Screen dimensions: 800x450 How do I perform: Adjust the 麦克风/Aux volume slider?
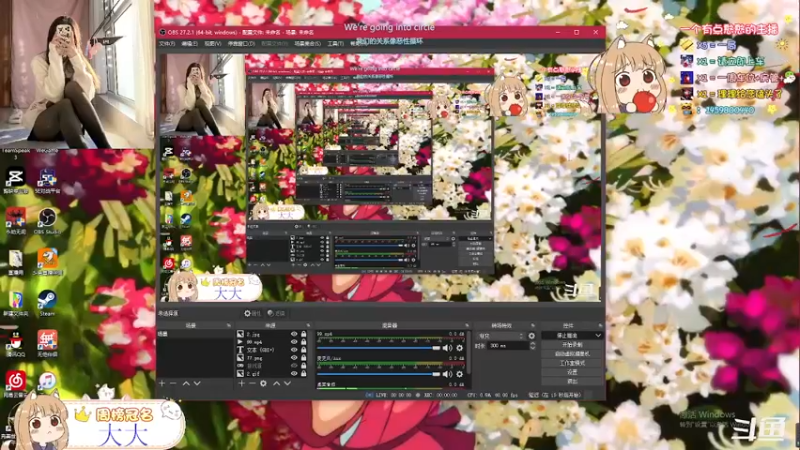(378, 374)
